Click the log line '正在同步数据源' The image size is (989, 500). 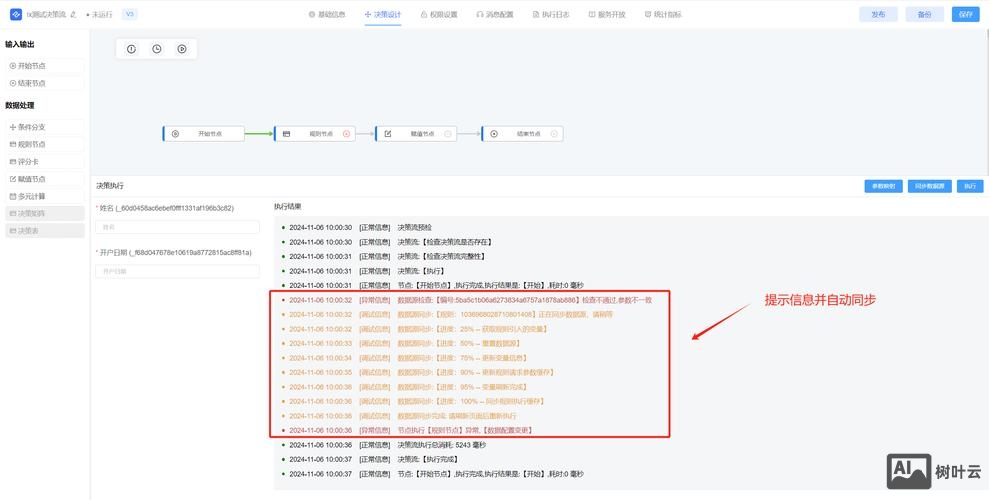coord(447,314)
